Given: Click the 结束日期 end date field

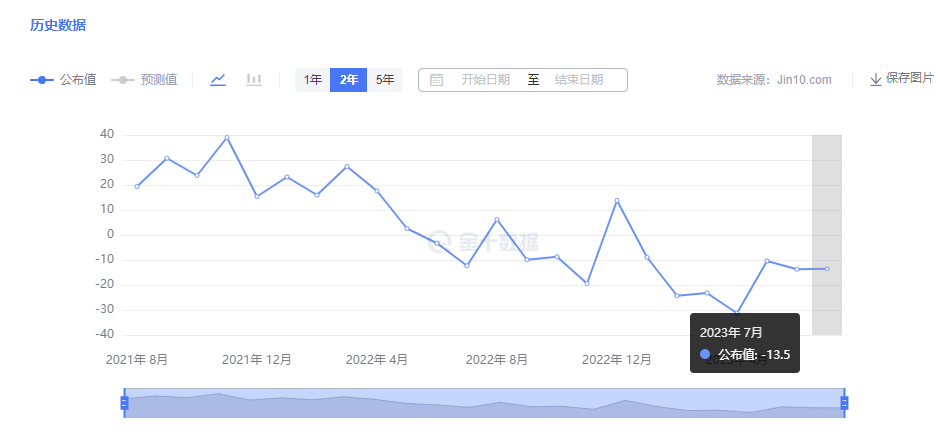Looking at the screenshot, I should [x=578, y=80].
